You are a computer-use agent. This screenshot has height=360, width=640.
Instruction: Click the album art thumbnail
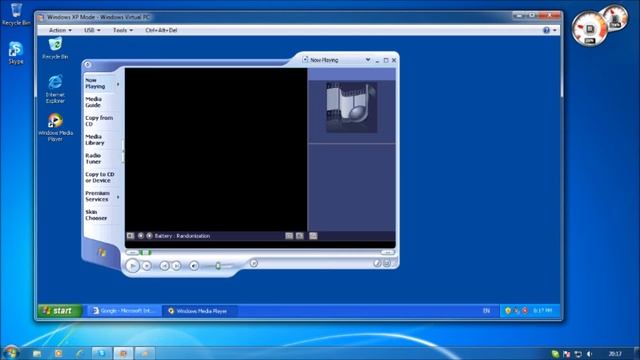tap(351, 107)
